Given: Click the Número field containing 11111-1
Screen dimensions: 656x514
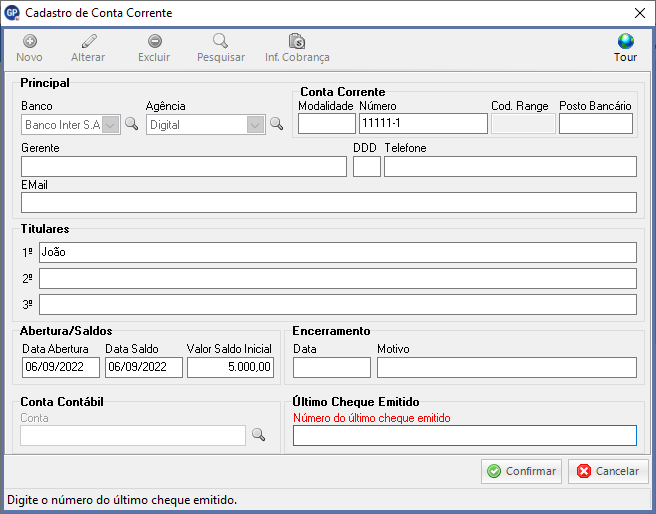Looking at the screenshot, I should [423, 124].
